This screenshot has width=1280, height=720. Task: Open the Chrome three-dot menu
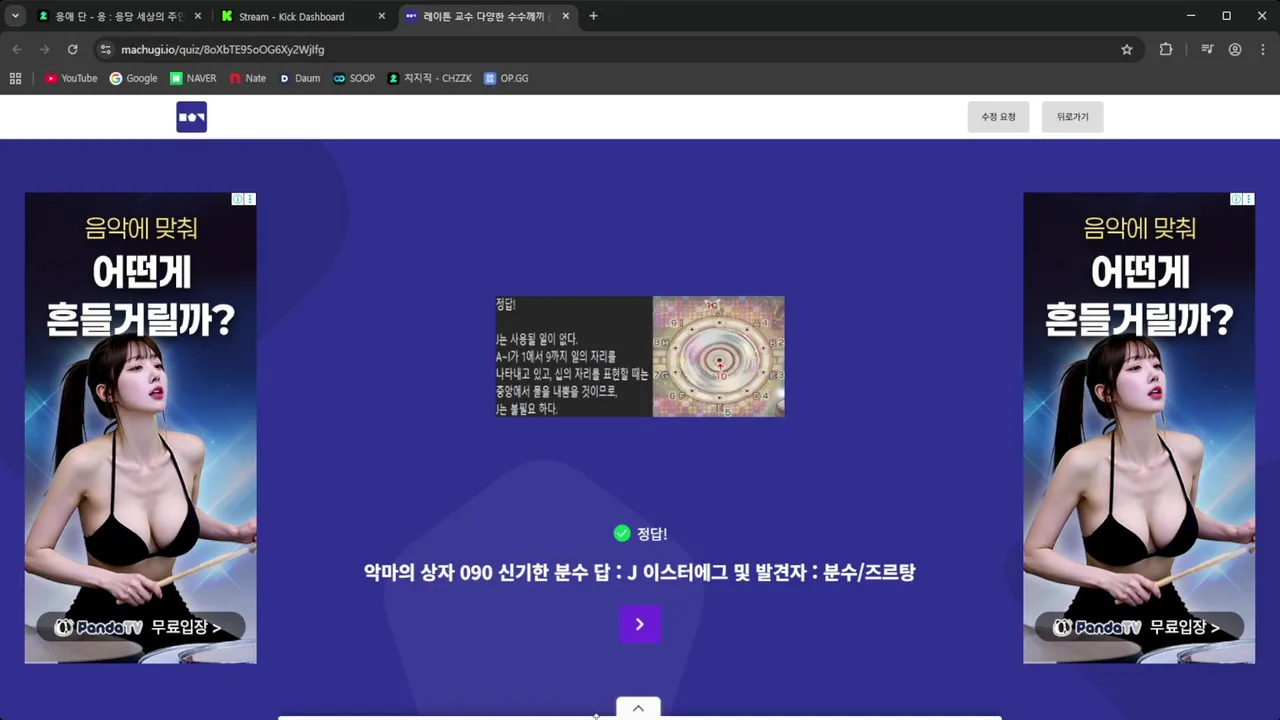(x=1263, y=49)
